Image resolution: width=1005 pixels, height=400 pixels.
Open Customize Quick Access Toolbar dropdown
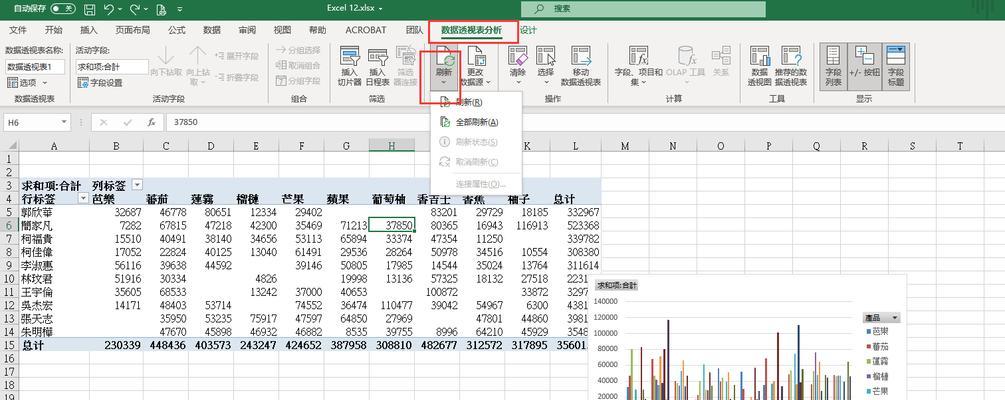[x=179, y=9]
